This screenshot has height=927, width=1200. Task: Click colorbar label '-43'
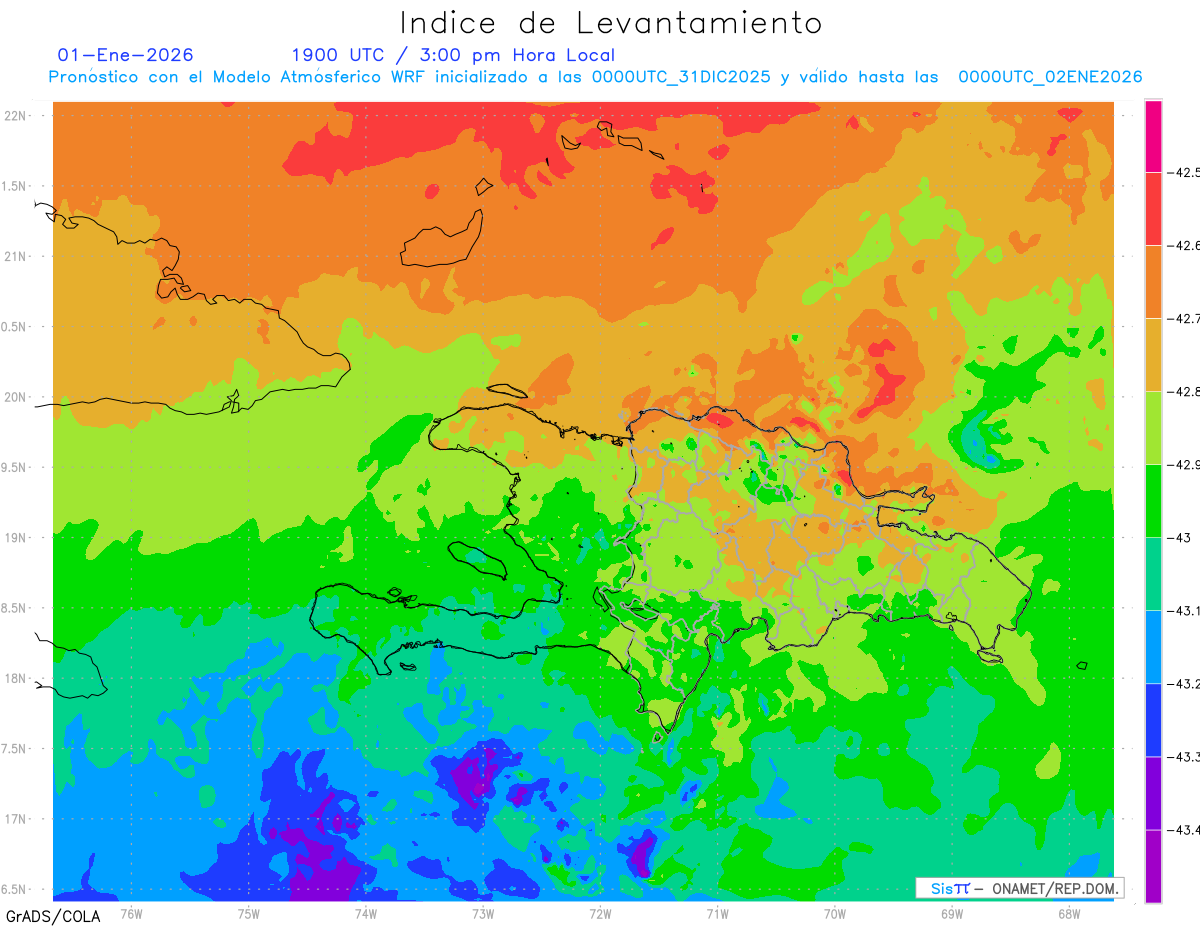point(1181,538)
